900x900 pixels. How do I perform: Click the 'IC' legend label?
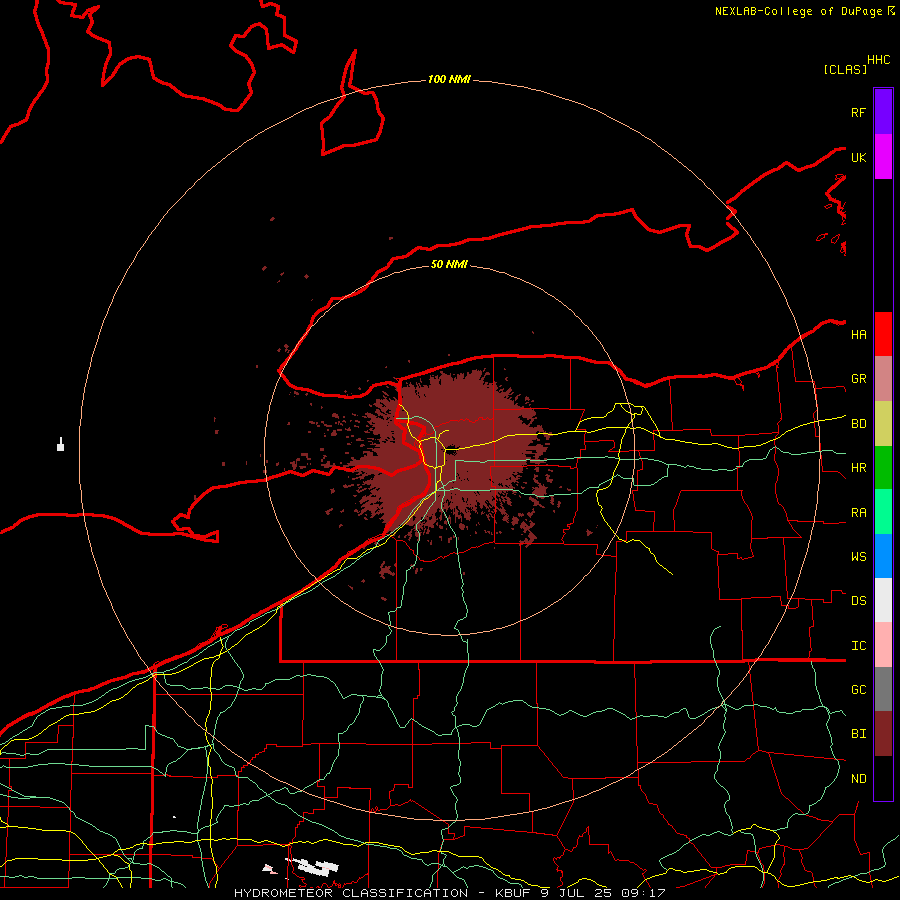point(859,646)
